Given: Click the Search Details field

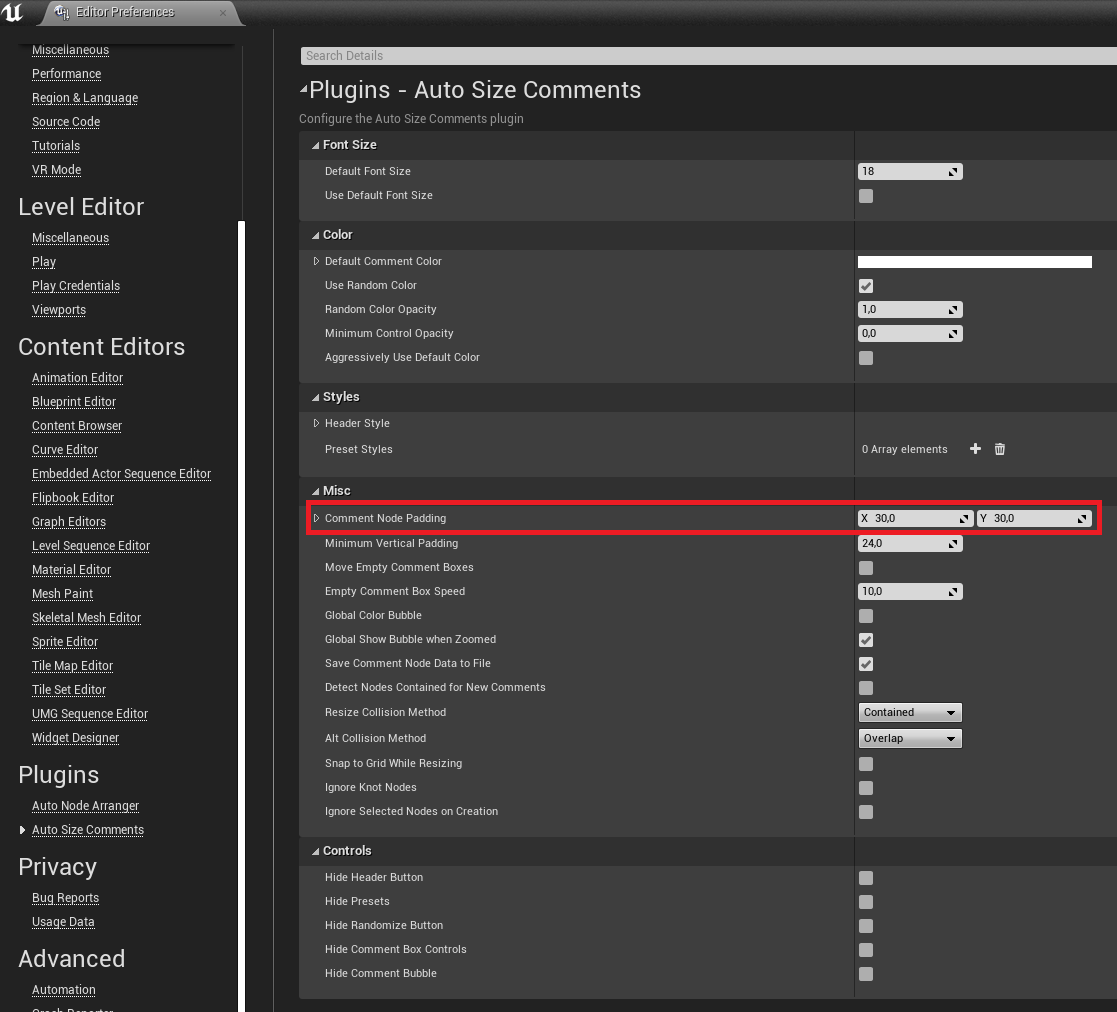Looking at the screenshot, I should (x=709, y=56).
